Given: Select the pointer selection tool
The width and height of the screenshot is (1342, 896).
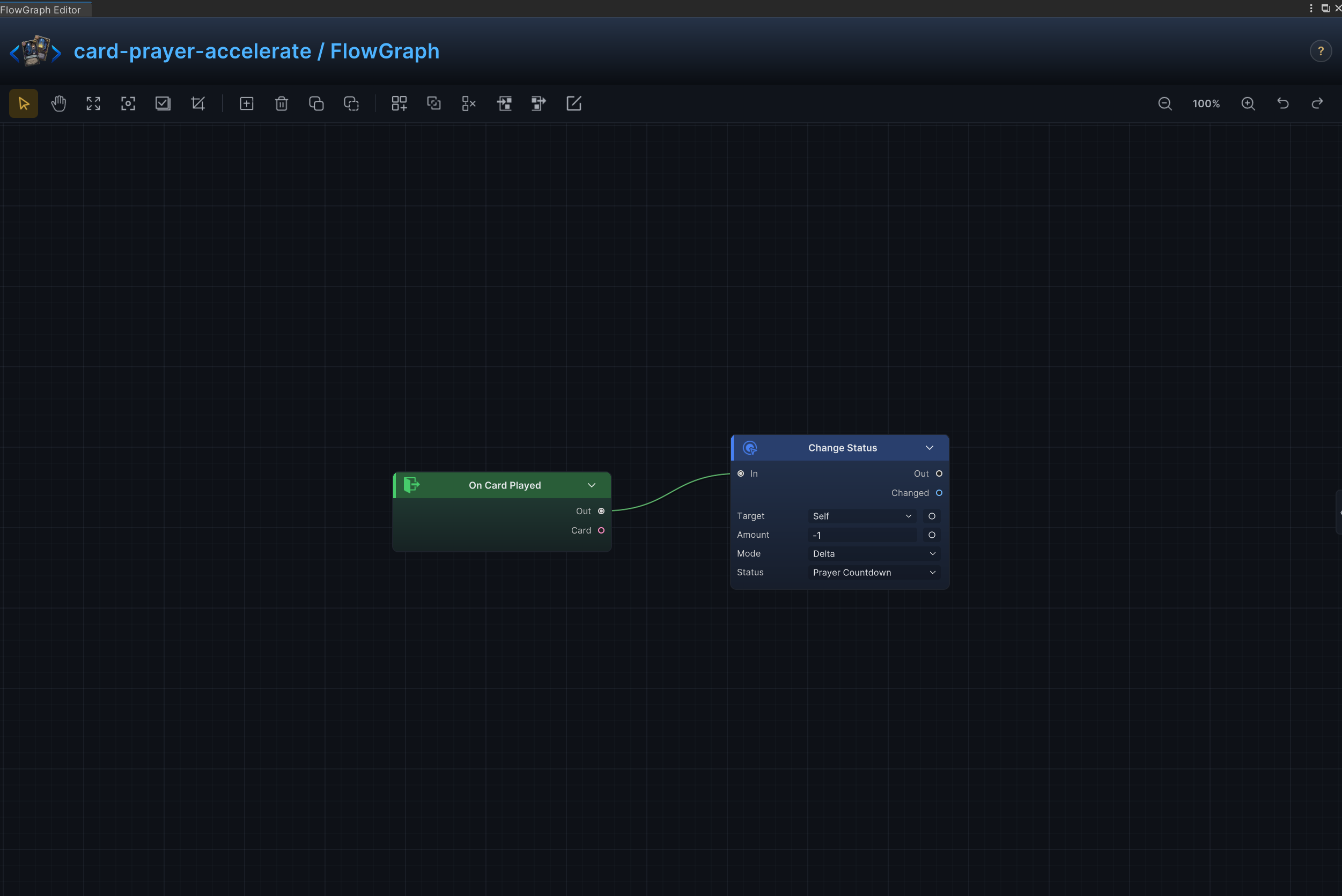Looking at the screenshot, I should (x=24, y=103).
